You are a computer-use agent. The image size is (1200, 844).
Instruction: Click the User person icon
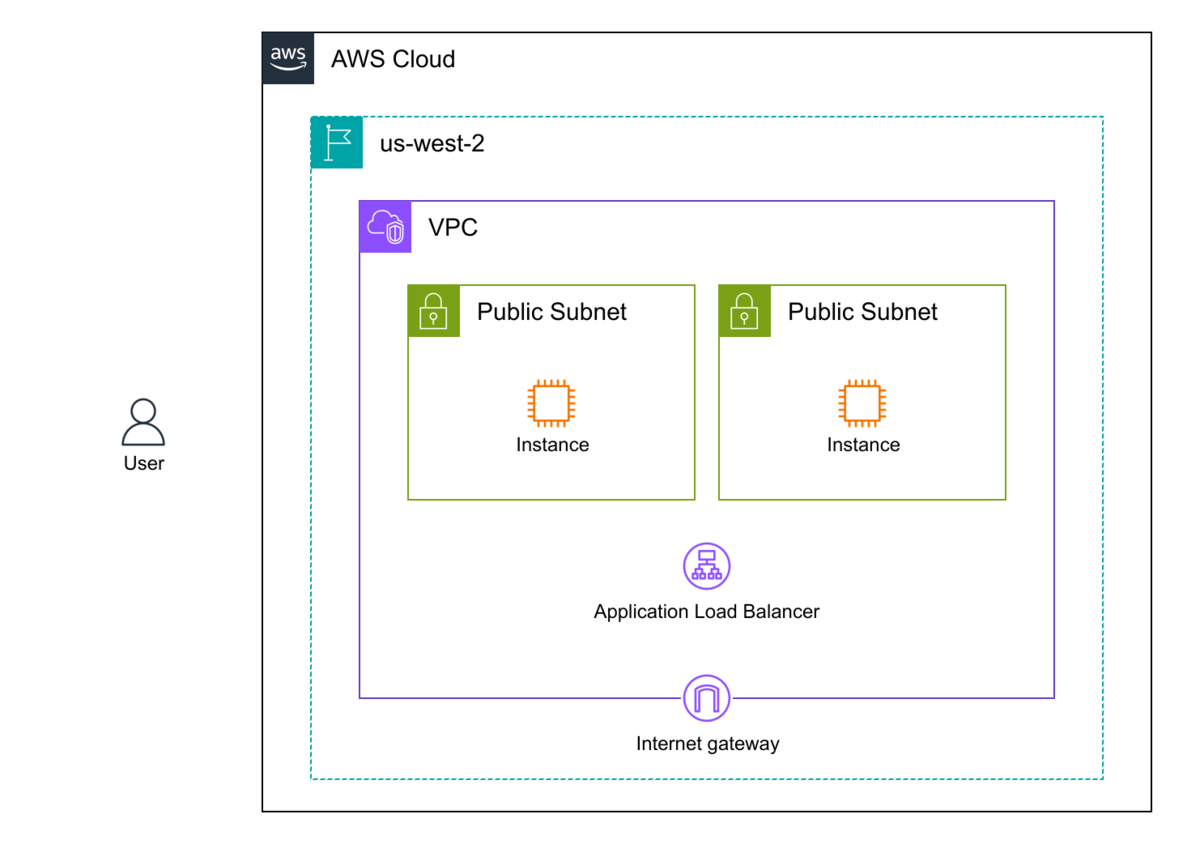pos(143,422)
